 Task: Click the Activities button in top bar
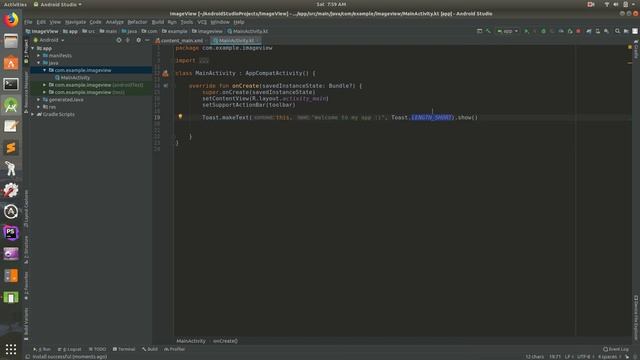tap(15, 4)
